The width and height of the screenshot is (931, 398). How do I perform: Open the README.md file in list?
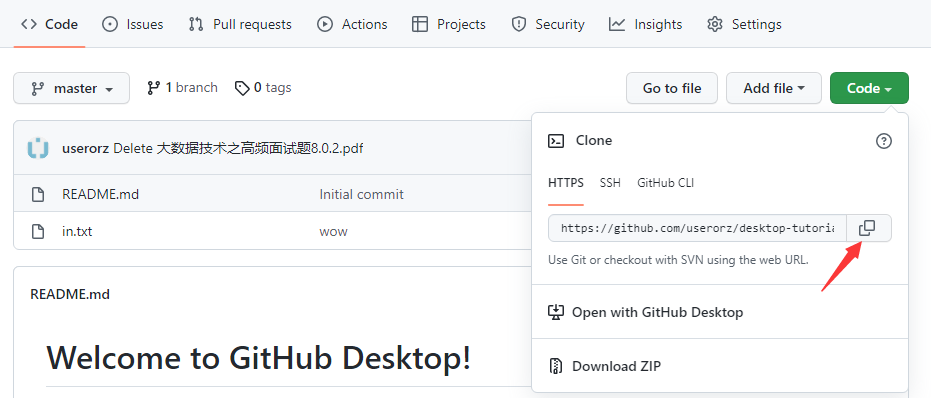[x=100, y=194]
